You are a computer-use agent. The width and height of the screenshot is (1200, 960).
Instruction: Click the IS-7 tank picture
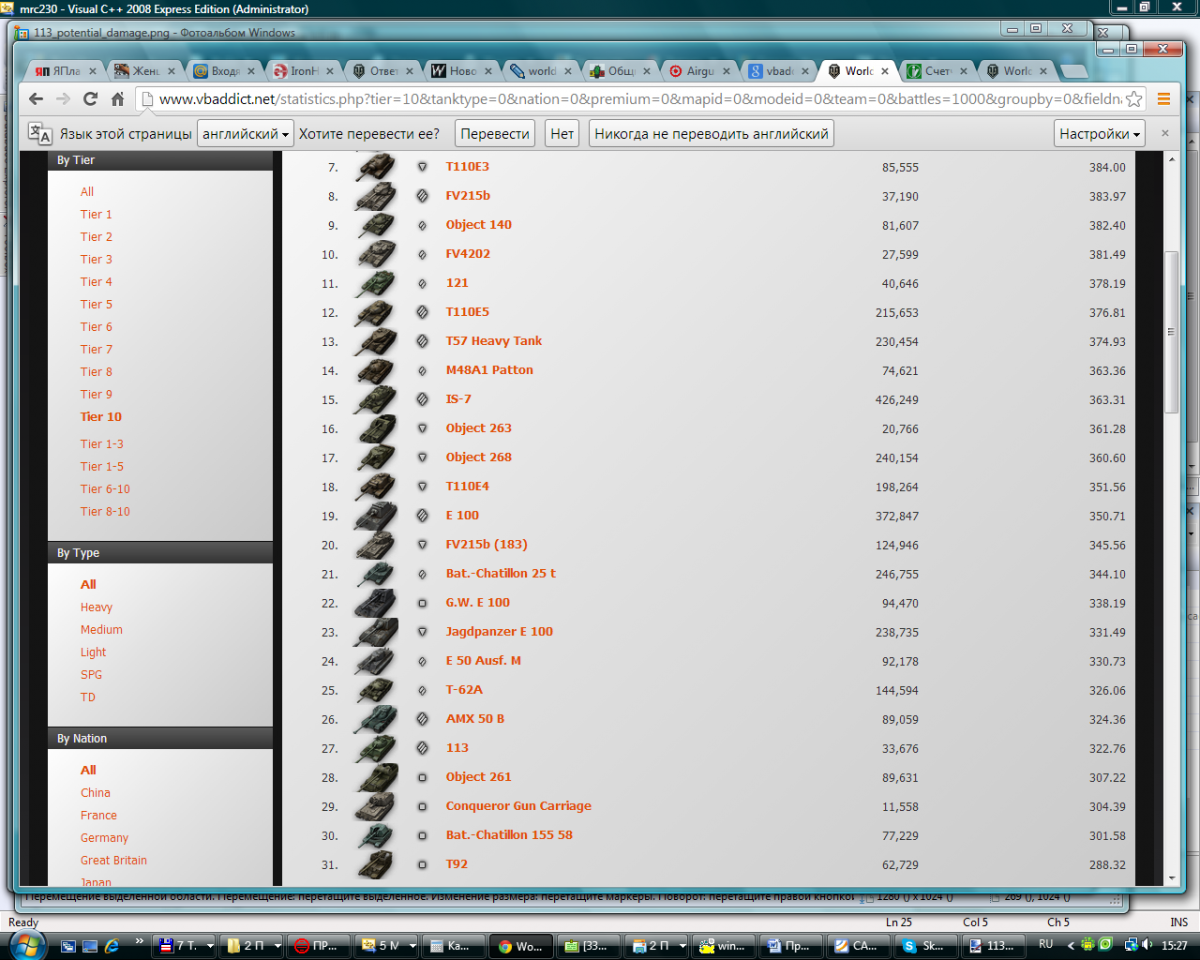[376, 400]
